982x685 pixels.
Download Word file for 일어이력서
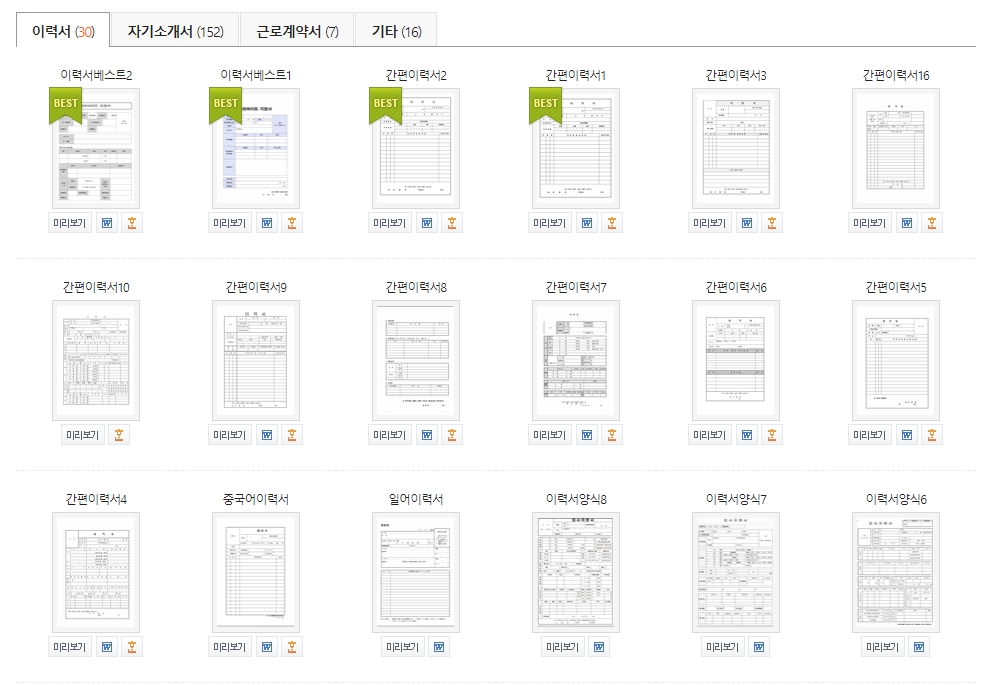(439, 647)
